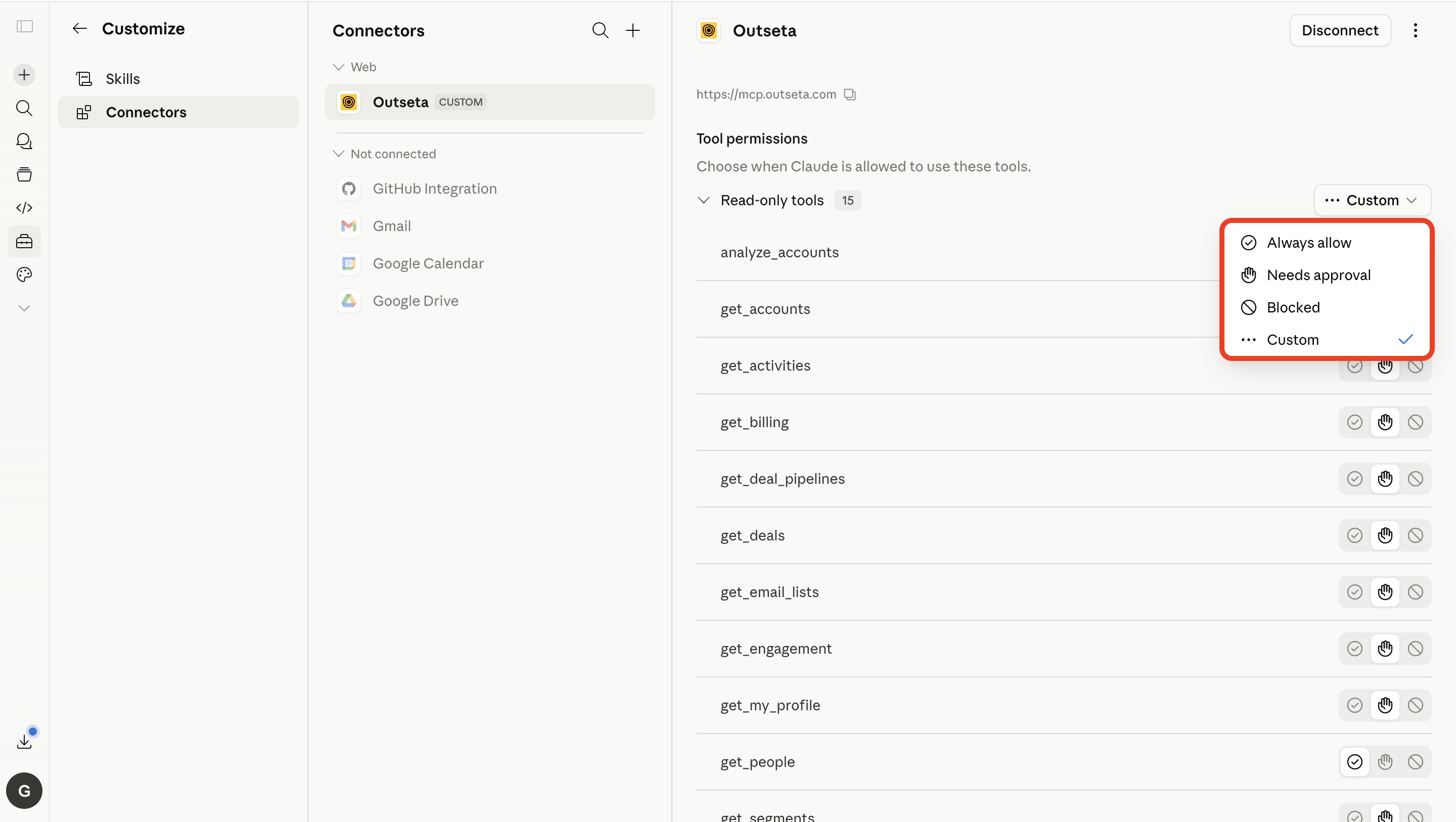The width and height of the screenshot is (1456, 822).
Task: Close the Custom permissions dropdown button
Action: tap(1372, 200)
